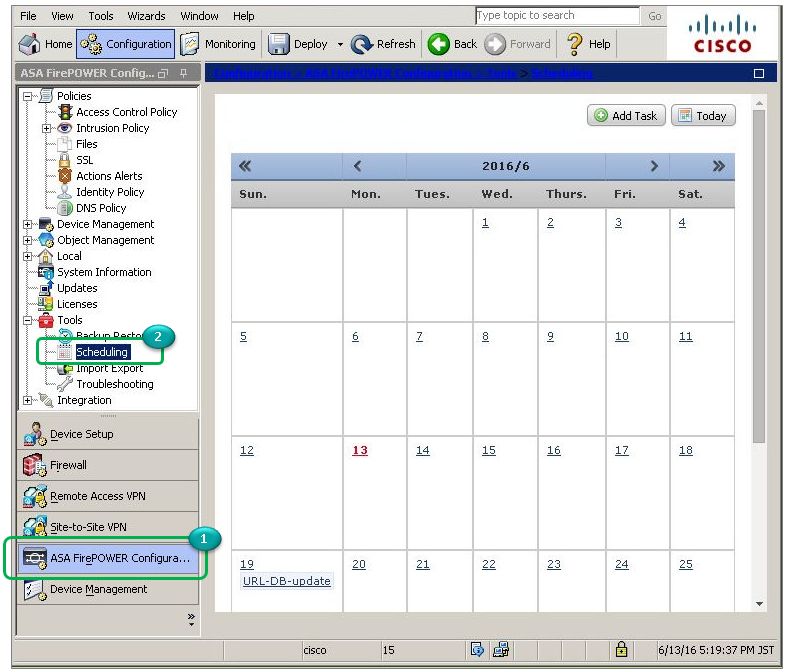Viewport: 786px width, 672px height.
Task: Open Help question mark icon
Action: point(574,44)
